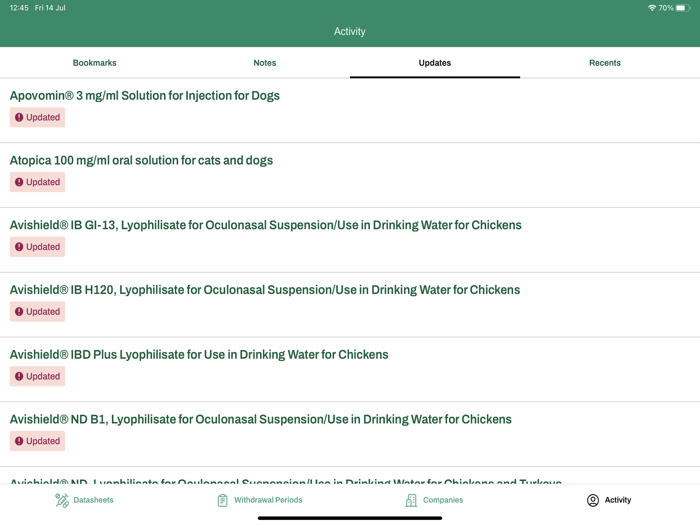Screen dimensions: 700x525
Task: Click Updated badge under Avishield IB H120
Action: pos(38,312)
